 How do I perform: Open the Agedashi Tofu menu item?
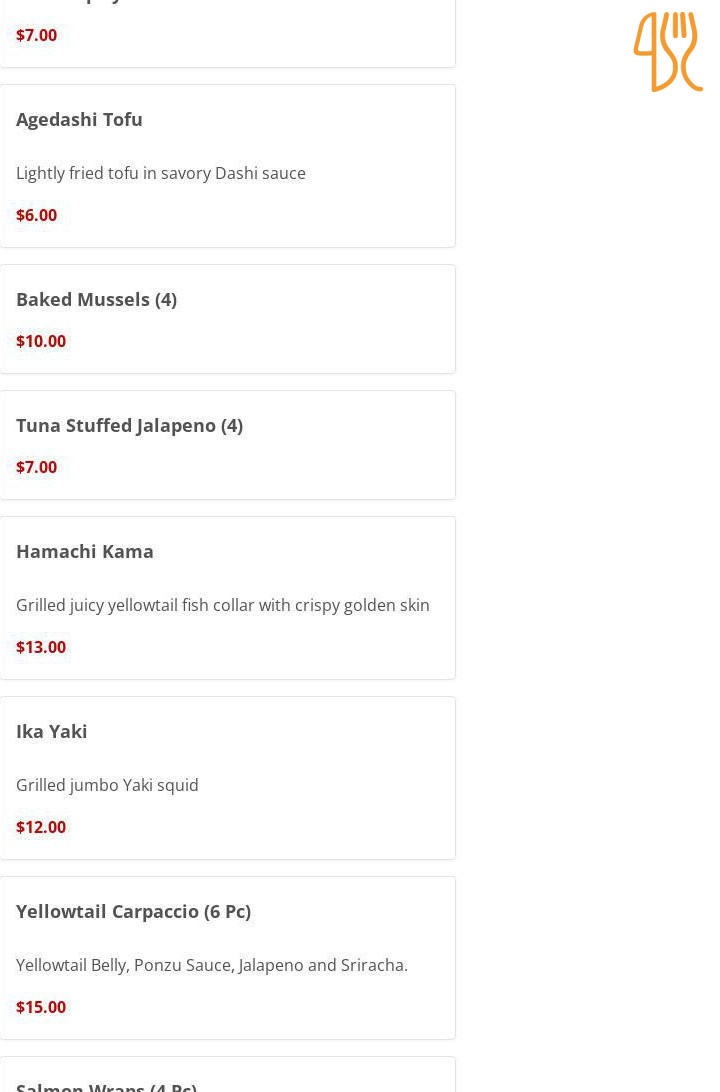coord(80,120)
